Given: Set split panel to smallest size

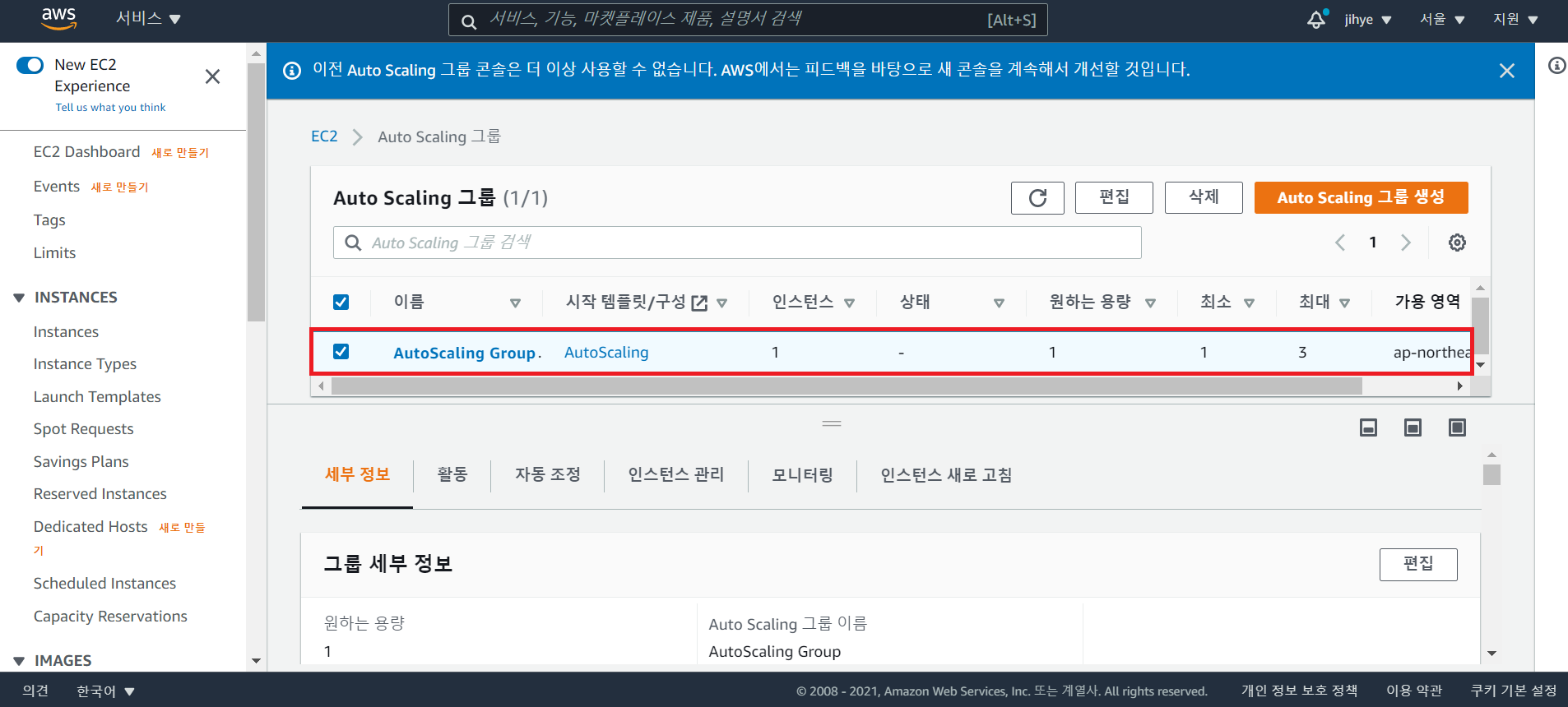Looking at the screenshot, I should [x=1368, y=427].
